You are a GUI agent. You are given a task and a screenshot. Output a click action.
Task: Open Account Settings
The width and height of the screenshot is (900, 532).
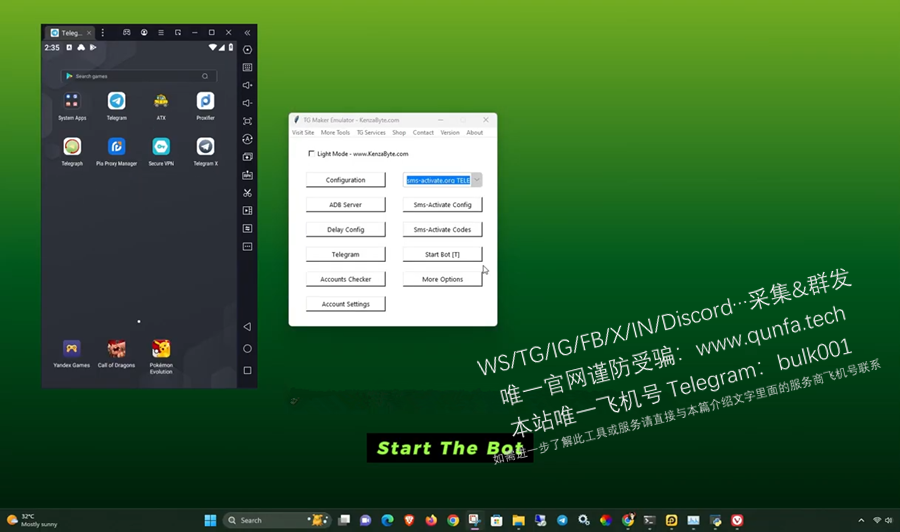click(x=346, y=304)
